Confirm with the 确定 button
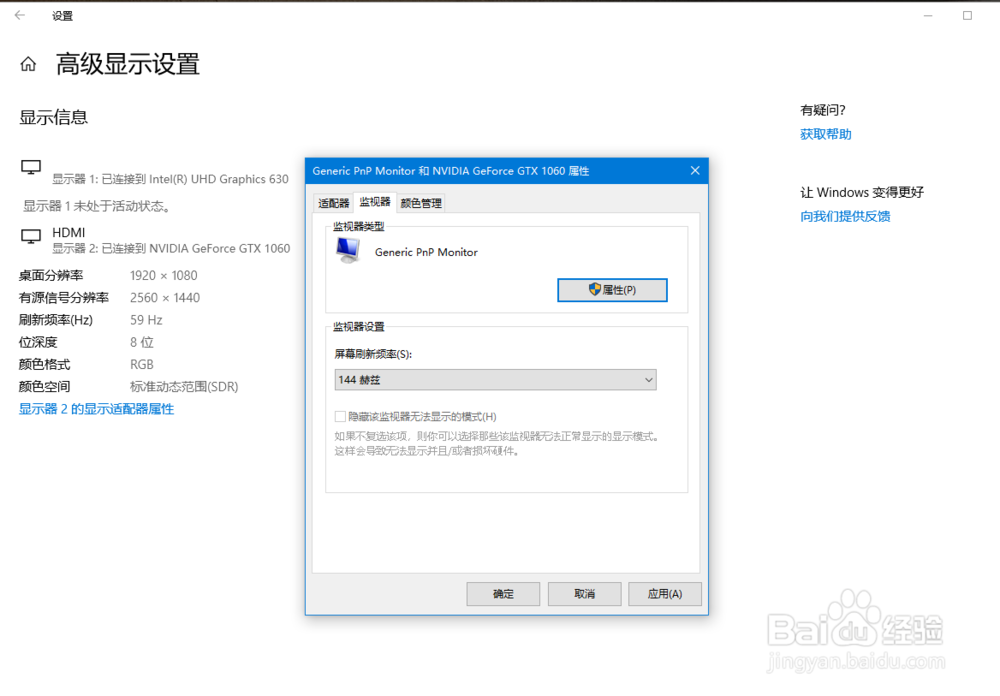 503,594
